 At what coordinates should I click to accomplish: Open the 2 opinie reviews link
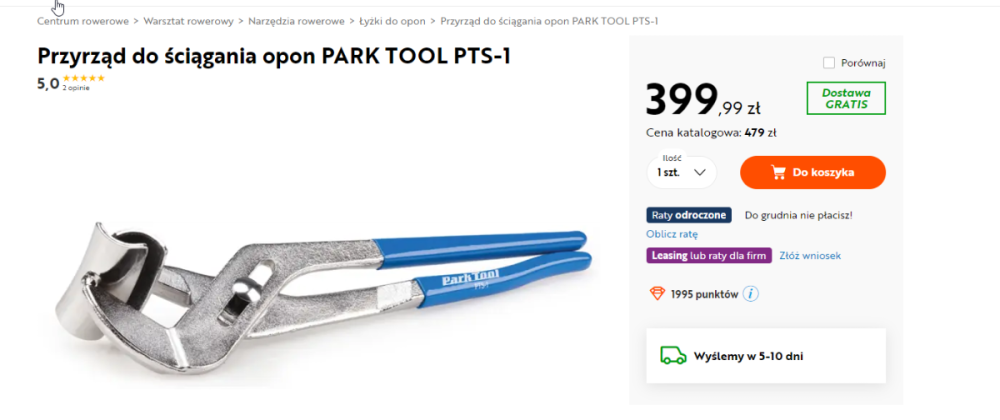76,88
